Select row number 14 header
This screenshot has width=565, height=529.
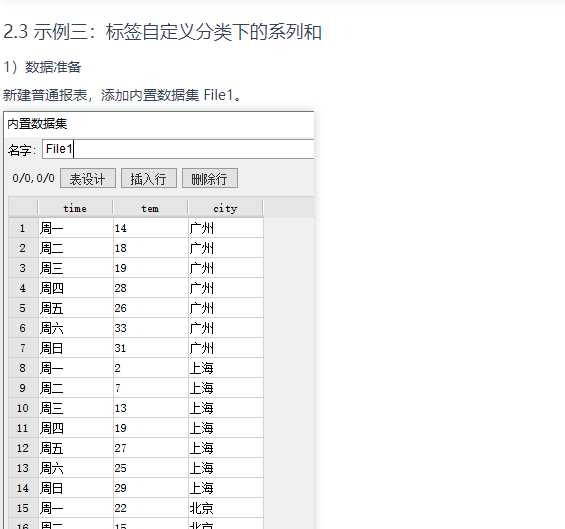(x=23, y=488)
